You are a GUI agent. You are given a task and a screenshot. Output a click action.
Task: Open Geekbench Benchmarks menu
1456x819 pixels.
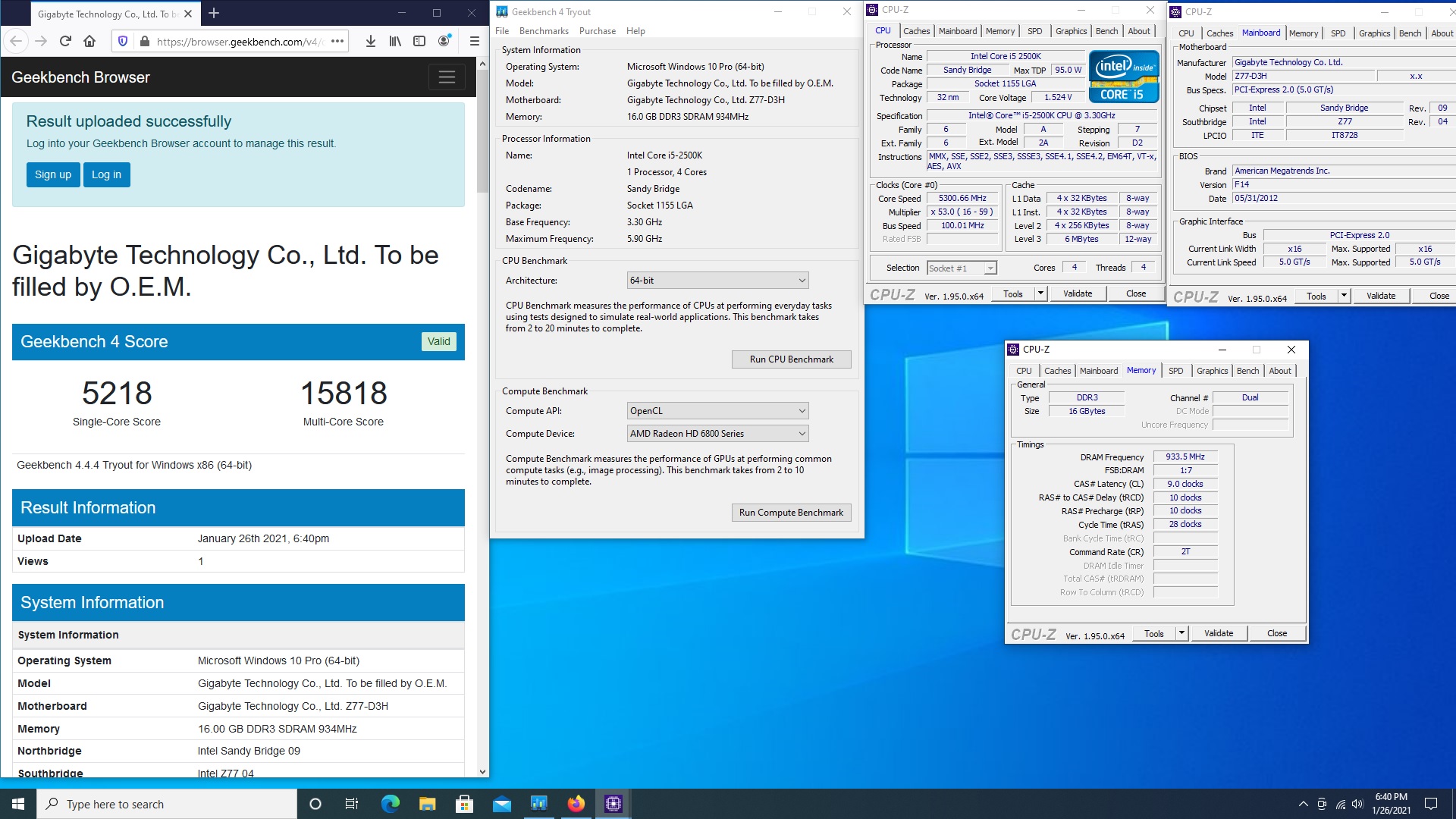544,31
